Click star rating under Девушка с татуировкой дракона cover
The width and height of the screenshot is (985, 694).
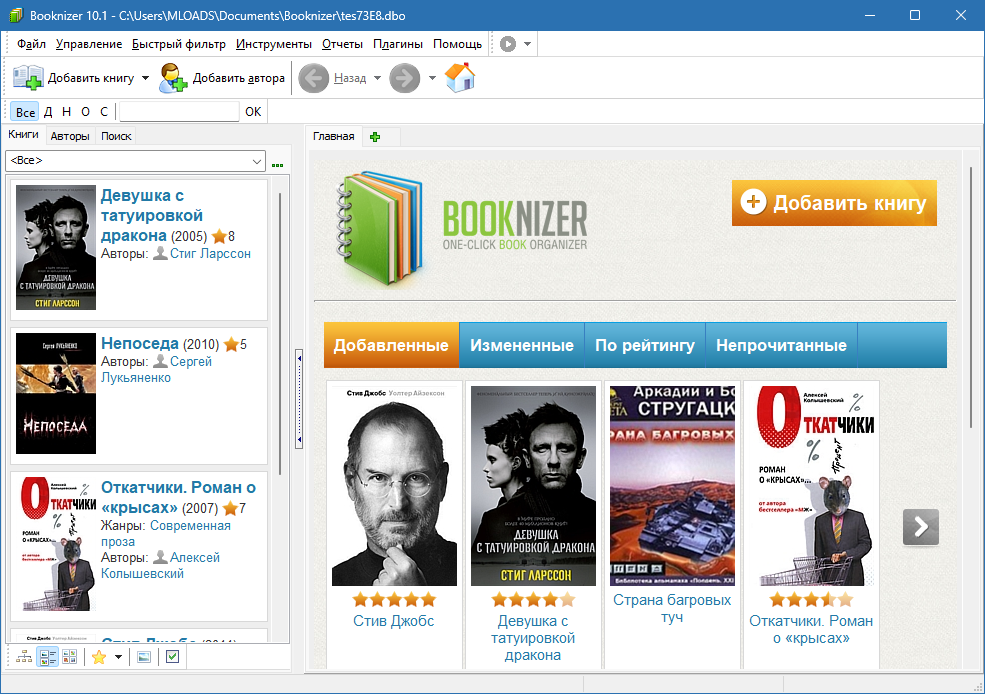tap(533, 599)
